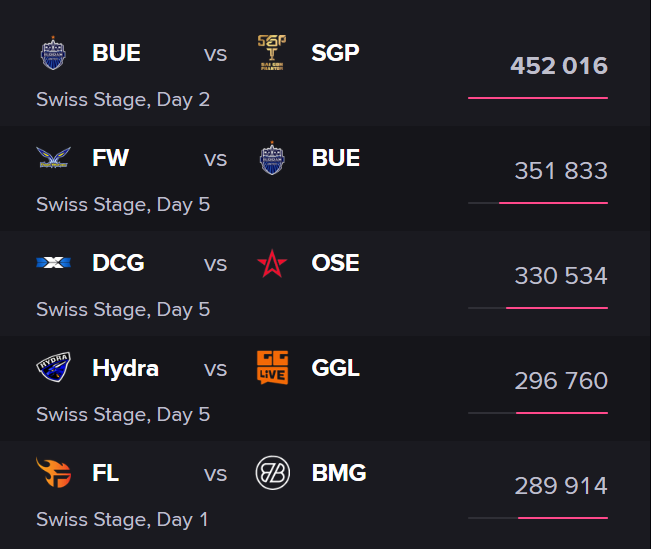Select the BUE logo in FW match

pyautogui.click(x=272, y=158)
